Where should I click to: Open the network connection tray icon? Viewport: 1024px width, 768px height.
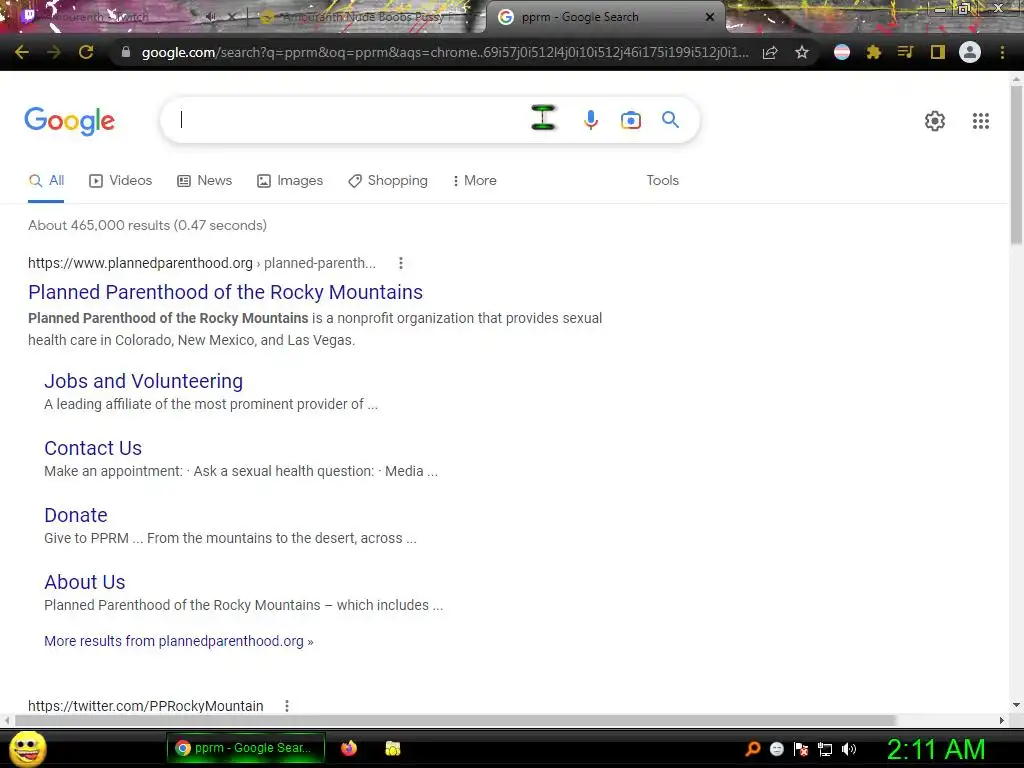825,749
